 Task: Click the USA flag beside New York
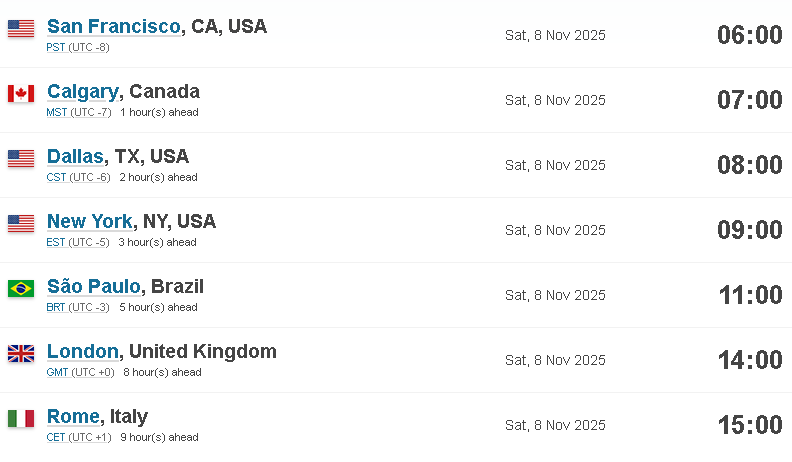[21, 224]
